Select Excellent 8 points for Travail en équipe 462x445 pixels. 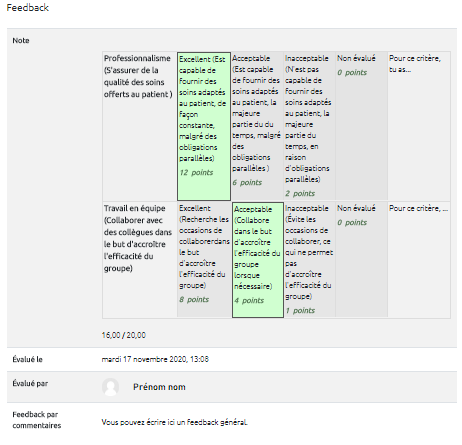click(204, 260)
